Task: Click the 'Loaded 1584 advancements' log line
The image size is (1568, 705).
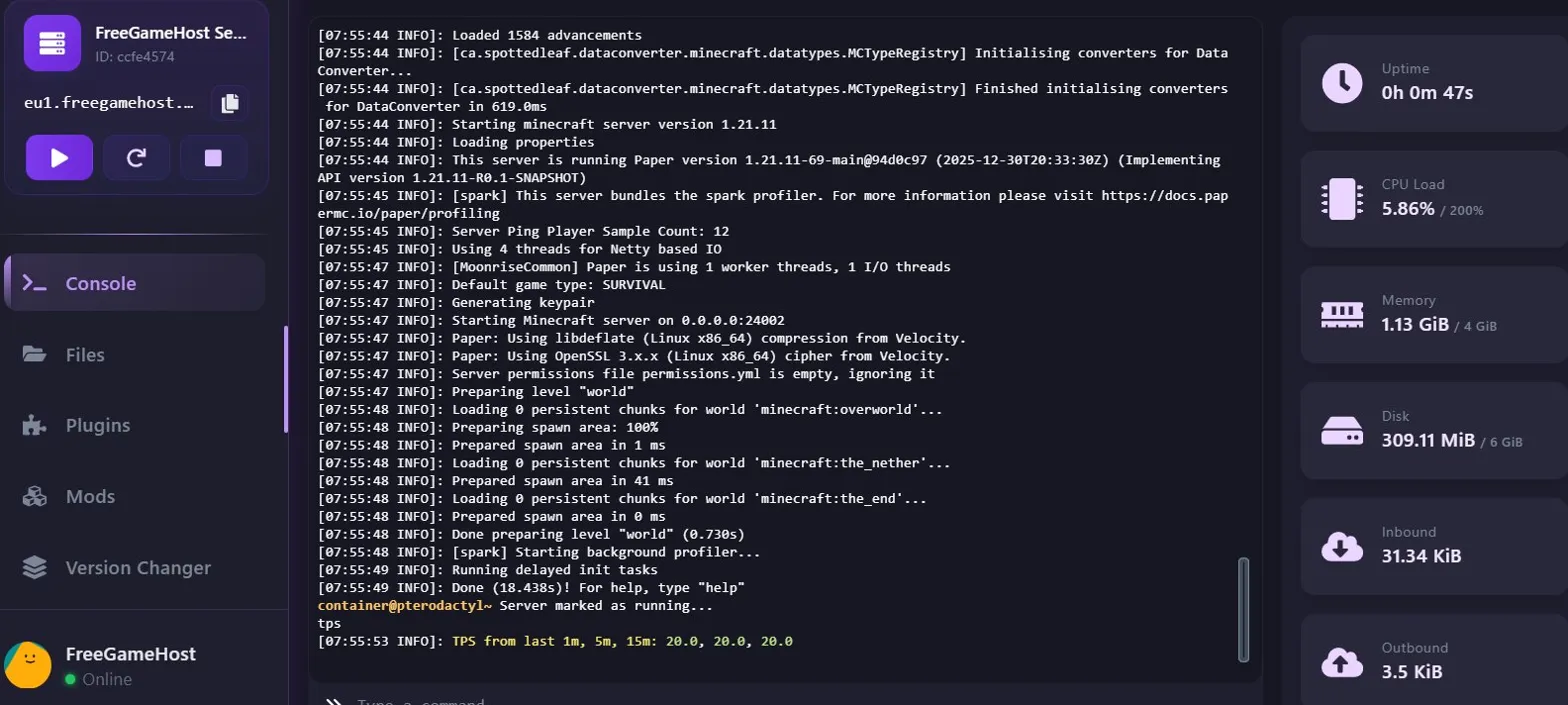Action: [480, 36]
